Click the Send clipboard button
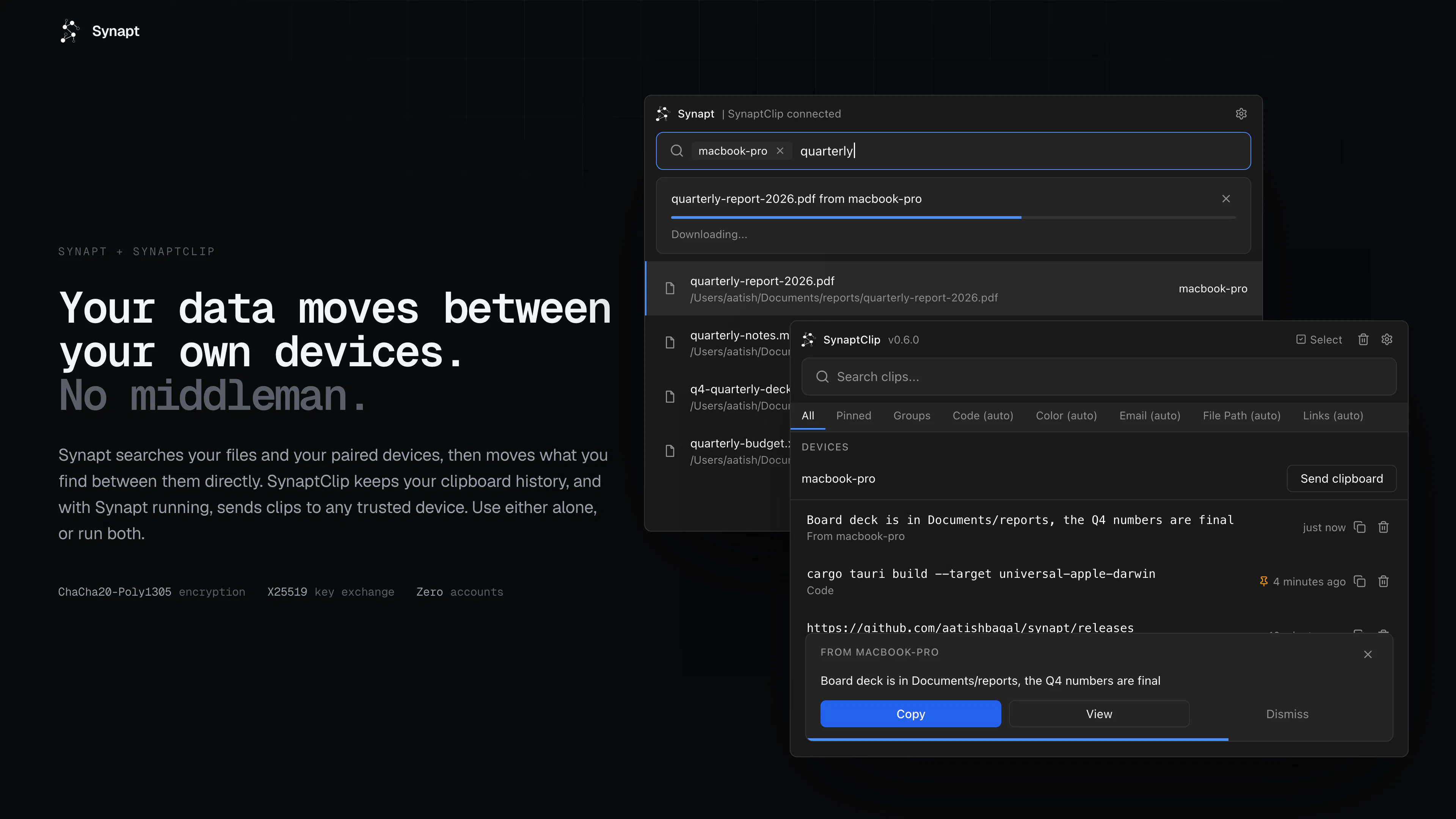This screenshot has height=819, width=1456. (1341, 479)
